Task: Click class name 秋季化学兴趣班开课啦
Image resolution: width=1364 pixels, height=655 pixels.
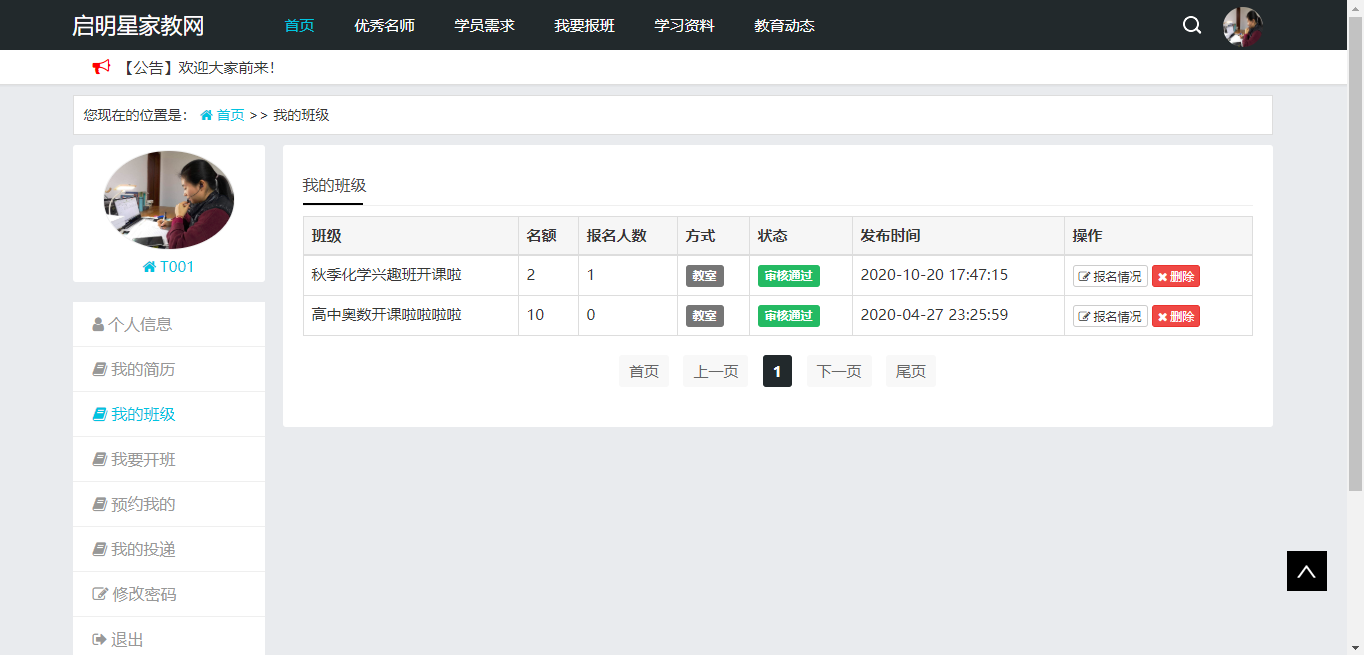Action: coord(386,275)
